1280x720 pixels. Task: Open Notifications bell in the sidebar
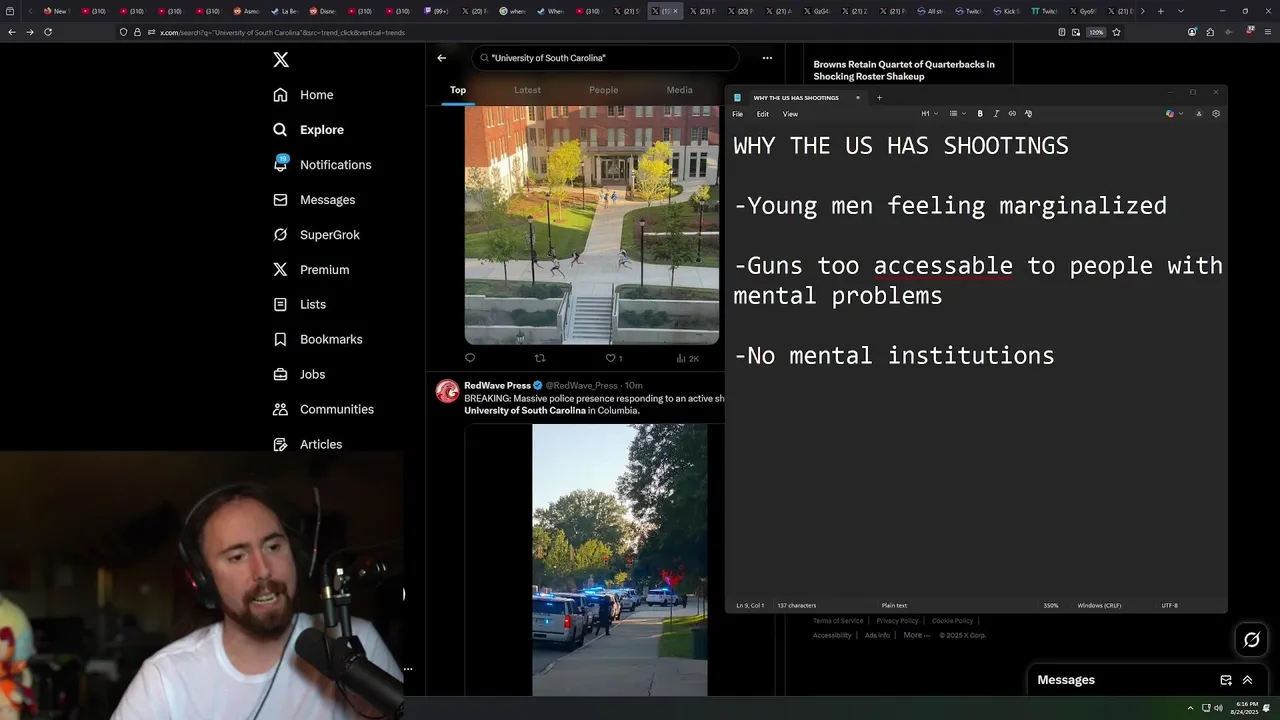point(321,165)
